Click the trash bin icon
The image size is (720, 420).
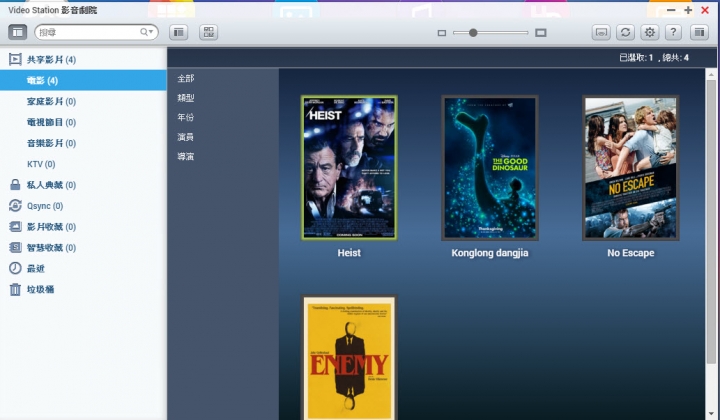(x=15, y=289)
